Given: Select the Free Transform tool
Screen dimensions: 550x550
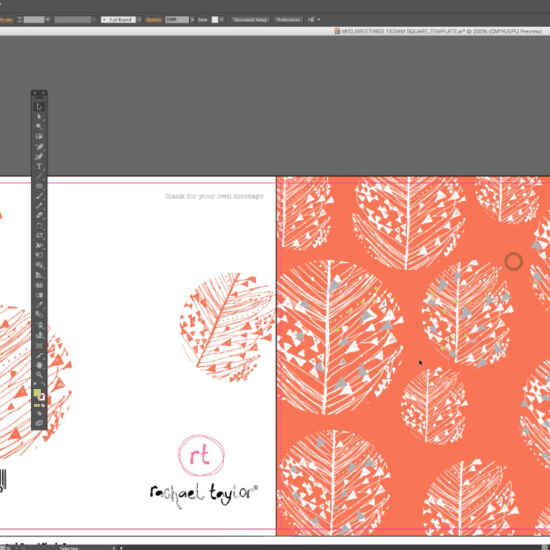Looking at the screenshot, I should pyautogui.click(x=39, y=255).
